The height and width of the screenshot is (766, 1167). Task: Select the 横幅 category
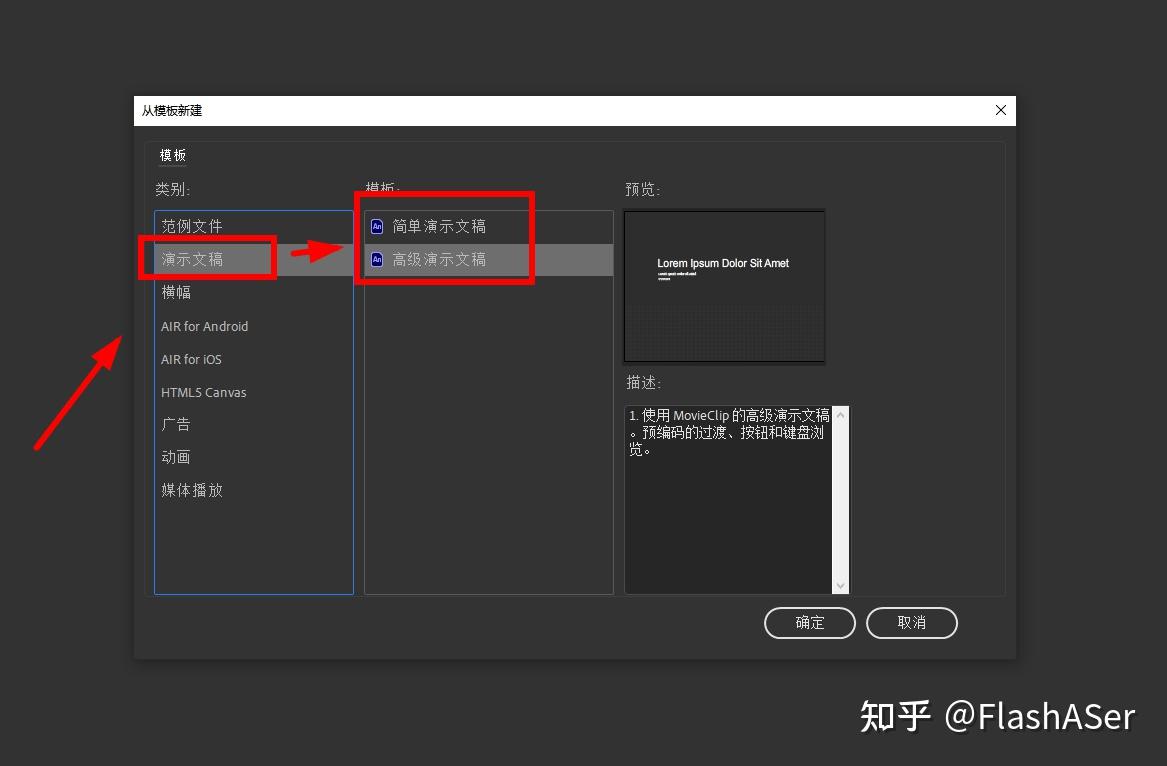click(x=176, y=292)
